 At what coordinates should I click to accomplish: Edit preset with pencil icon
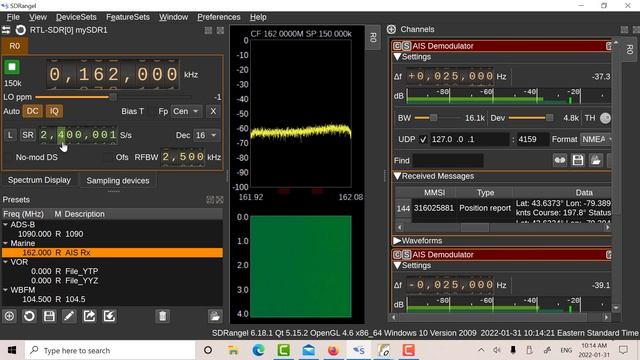coord(69,316)
